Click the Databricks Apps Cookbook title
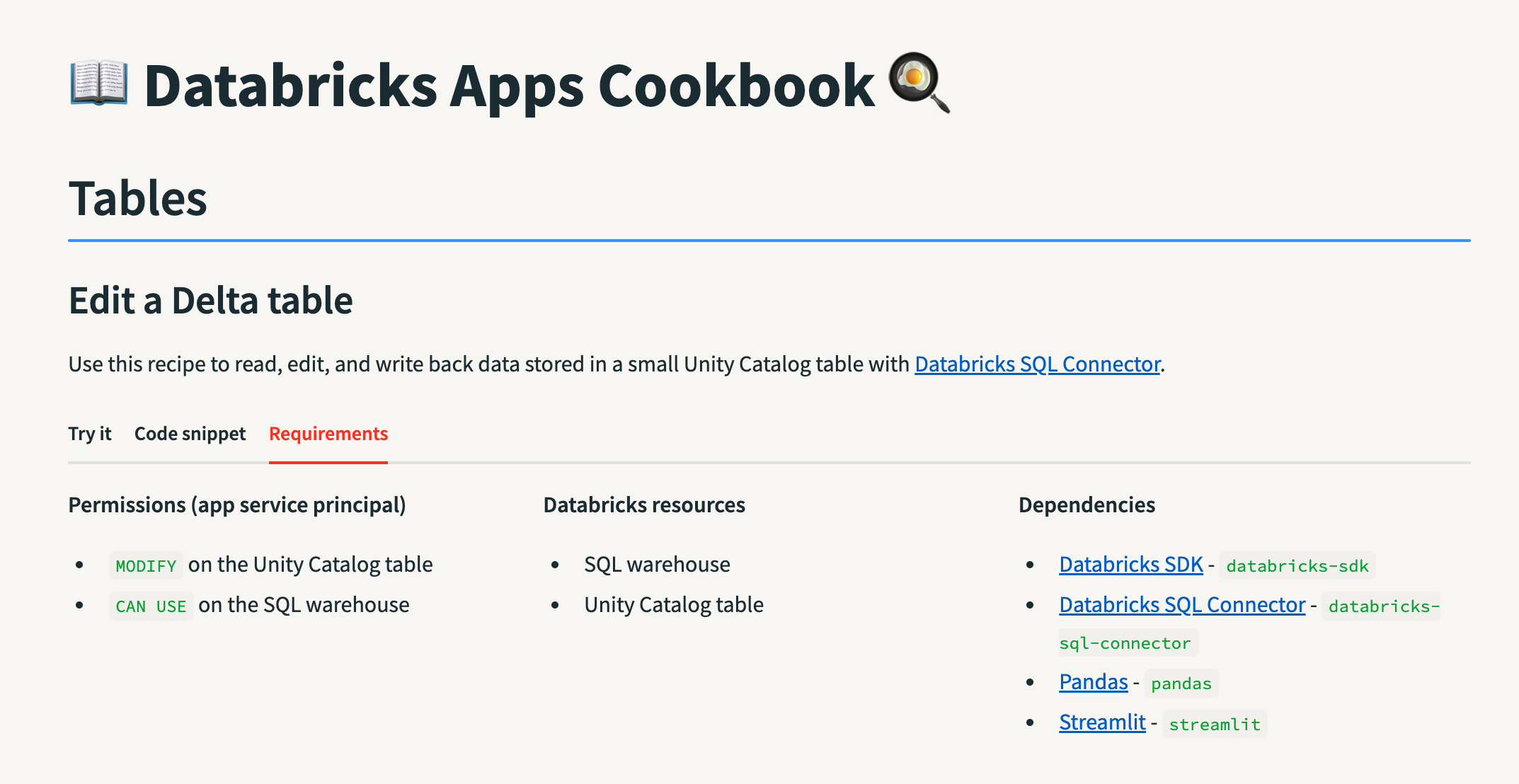1519x784 pixels. click(509, 86)
